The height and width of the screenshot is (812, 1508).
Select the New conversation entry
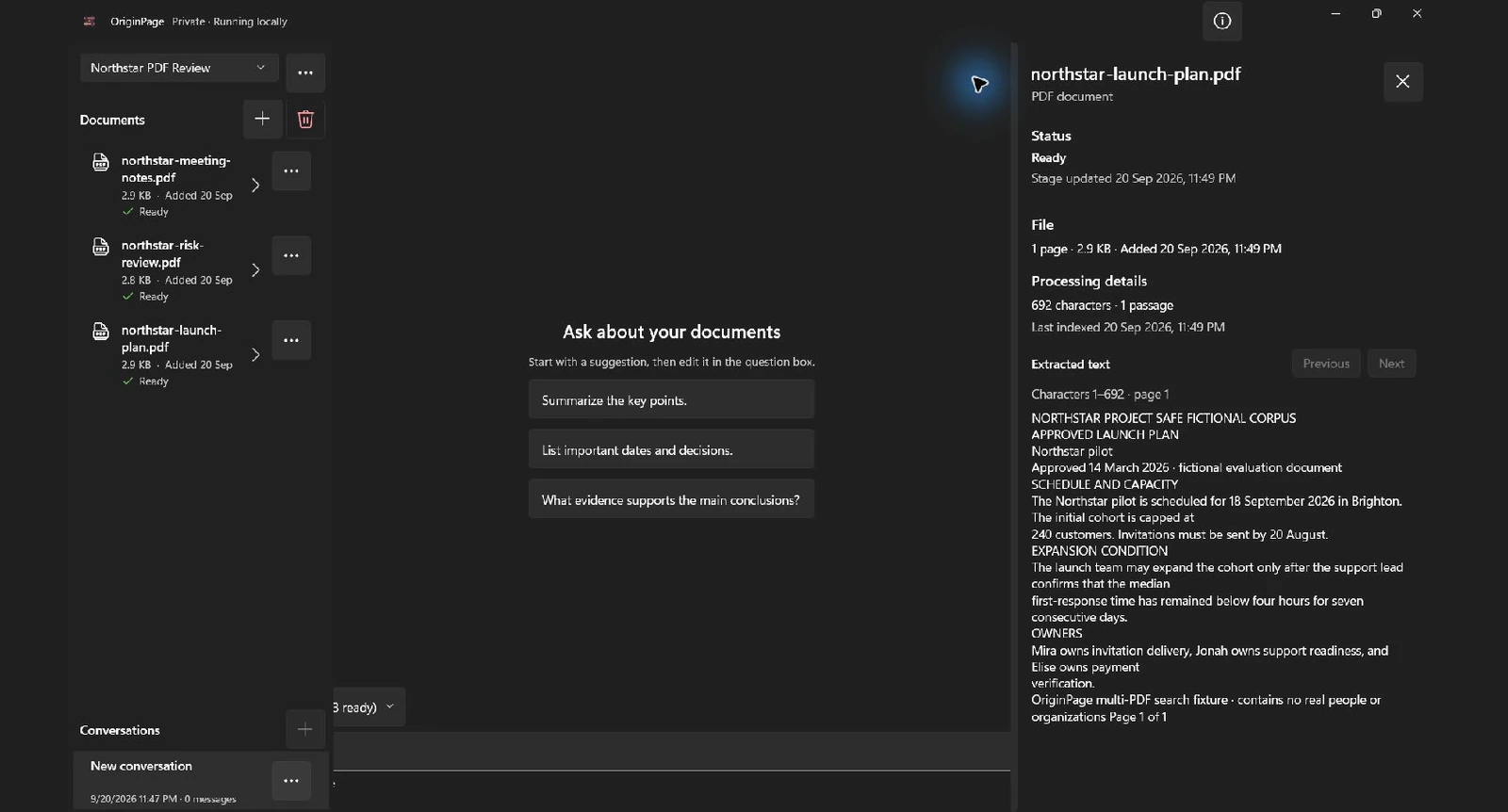202,780
